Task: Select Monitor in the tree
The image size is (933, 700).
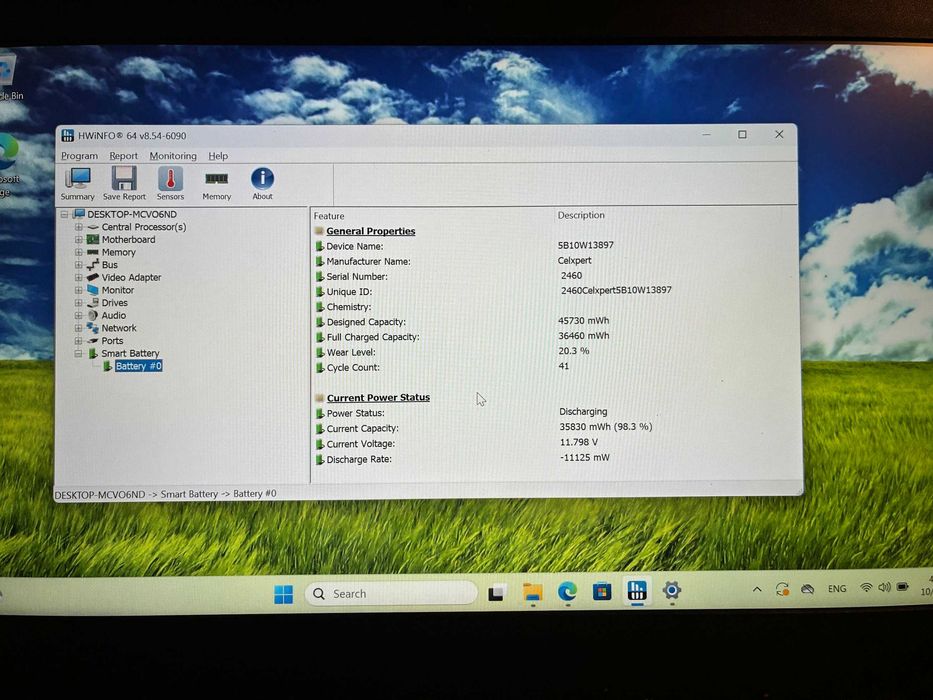Action: 117,290
